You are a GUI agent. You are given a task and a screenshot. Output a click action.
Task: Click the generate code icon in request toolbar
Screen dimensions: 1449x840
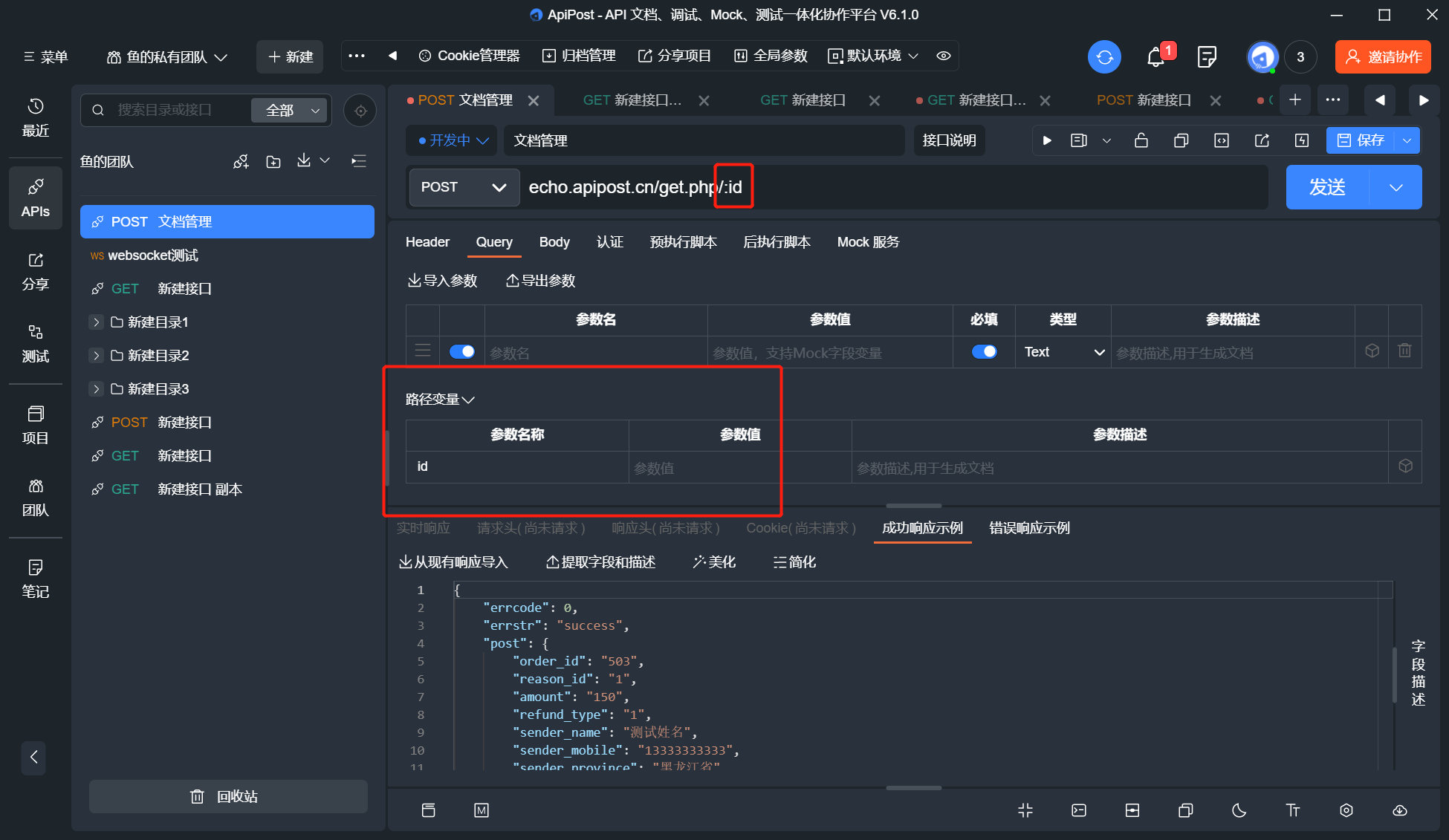coord(1222,140)
